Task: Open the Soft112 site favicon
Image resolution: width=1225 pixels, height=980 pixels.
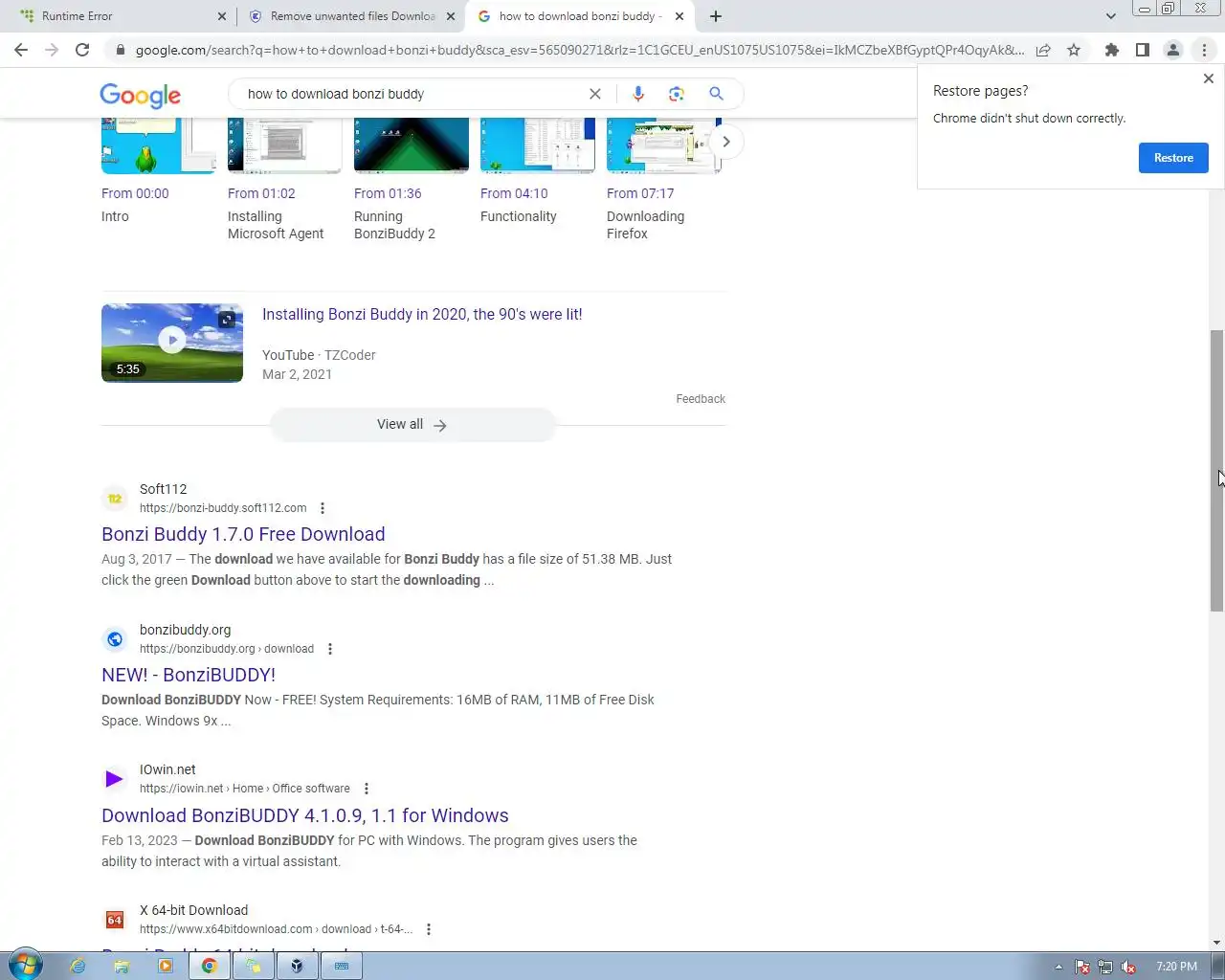Action: point(115,499)
